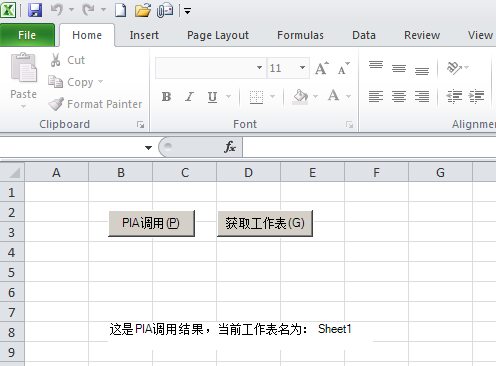Expand the Copy options arrow
Image resolution: width=496 pixels, height=366 pixels.
[100, 81]
